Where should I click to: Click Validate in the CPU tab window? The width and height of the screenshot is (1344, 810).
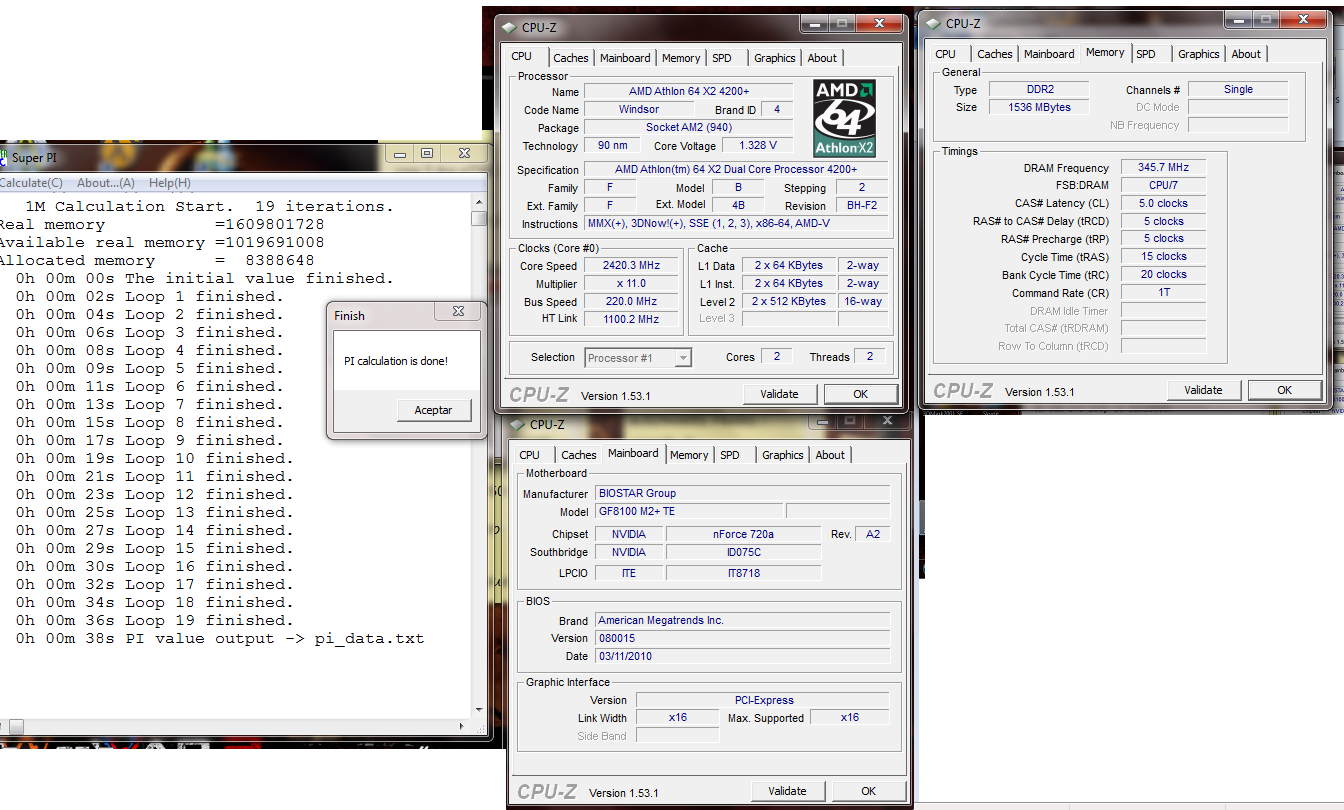click(780, 394)
